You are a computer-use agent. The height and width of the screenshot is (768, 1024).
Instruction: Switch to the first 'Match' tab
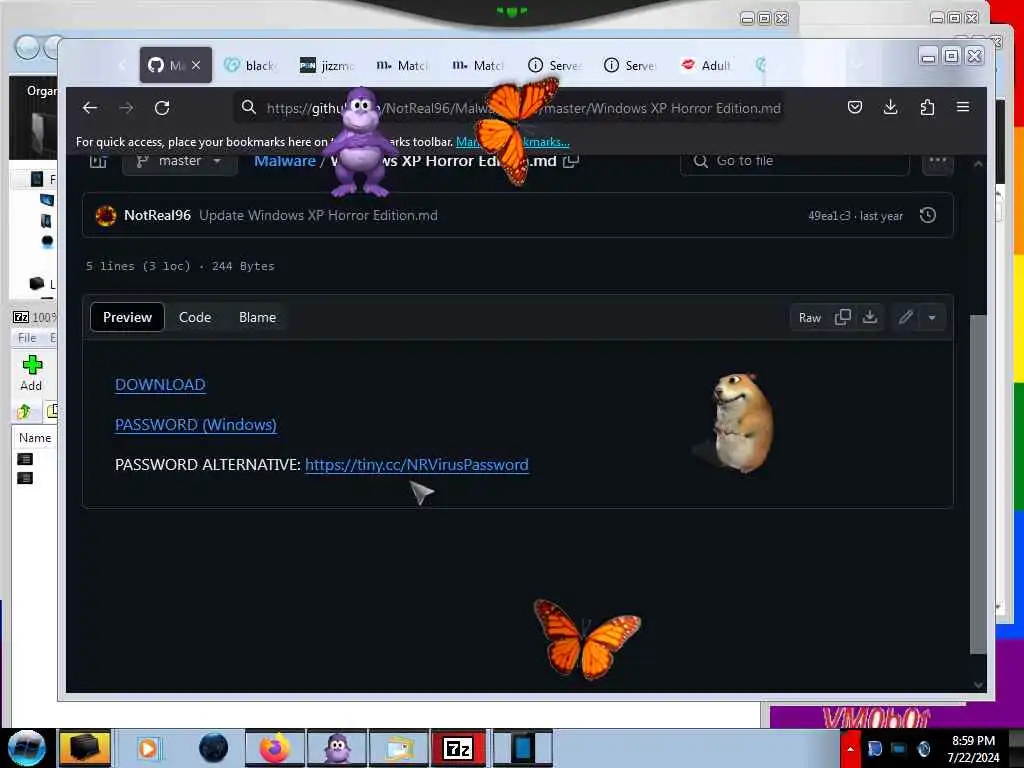pyautogui.click(x=402, y=65)
